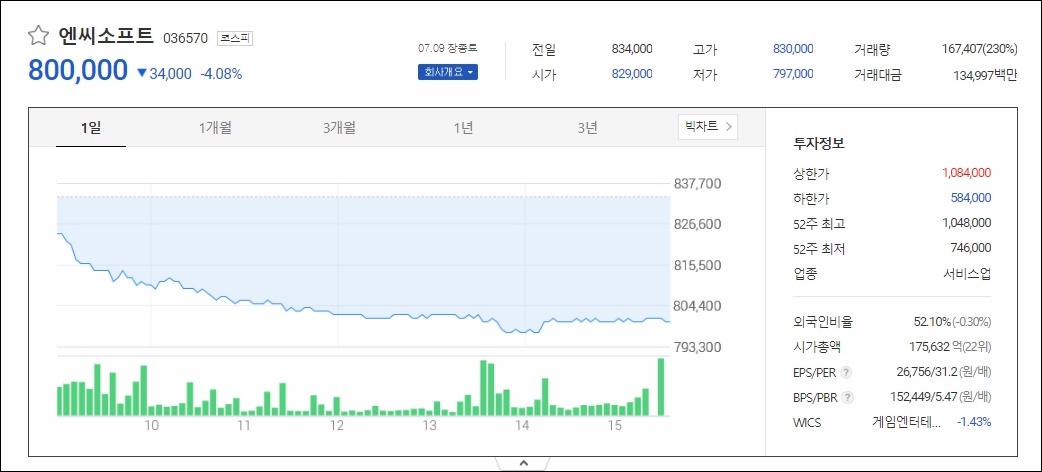Switch to the 1개월 chart tab
Screen dimensions: 1042x472
(x=215, y=128)
